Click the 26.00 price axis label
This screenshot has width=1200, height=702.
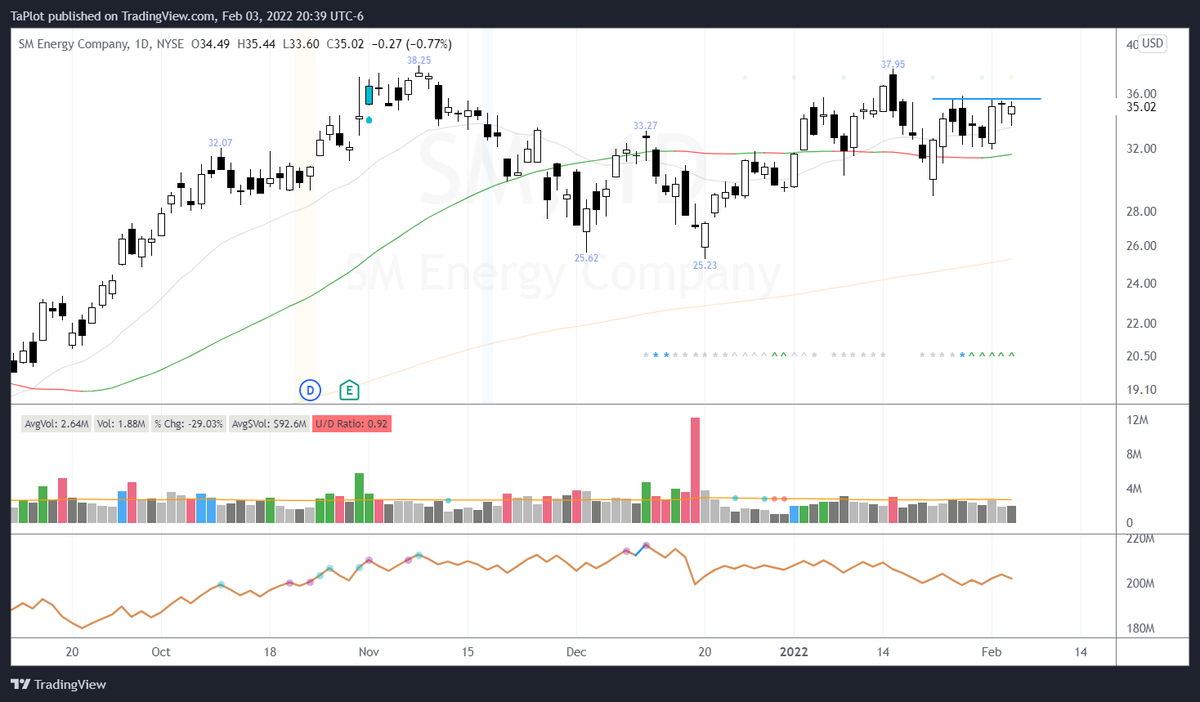[x=1141, y=246]
